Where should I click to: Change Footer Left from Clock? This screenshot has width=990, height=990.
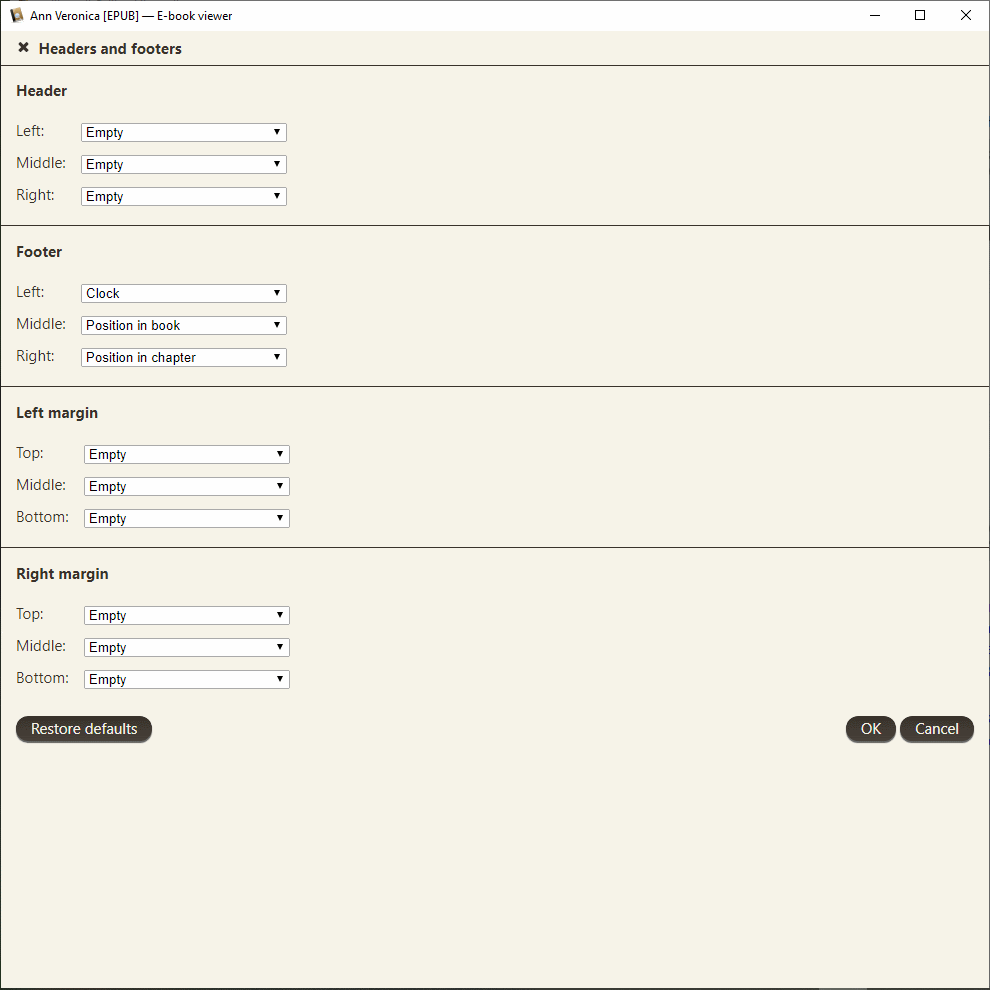click(184, 294)
